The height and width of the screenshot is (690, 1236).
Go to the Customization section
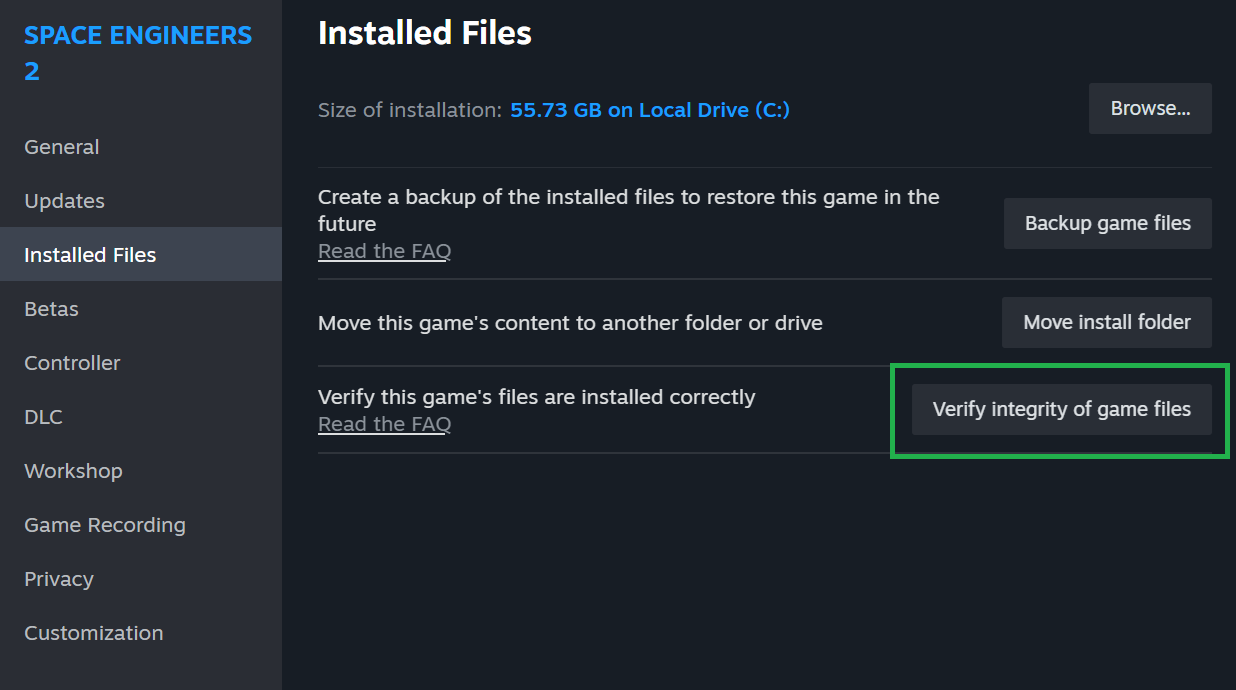coord(94,633)
